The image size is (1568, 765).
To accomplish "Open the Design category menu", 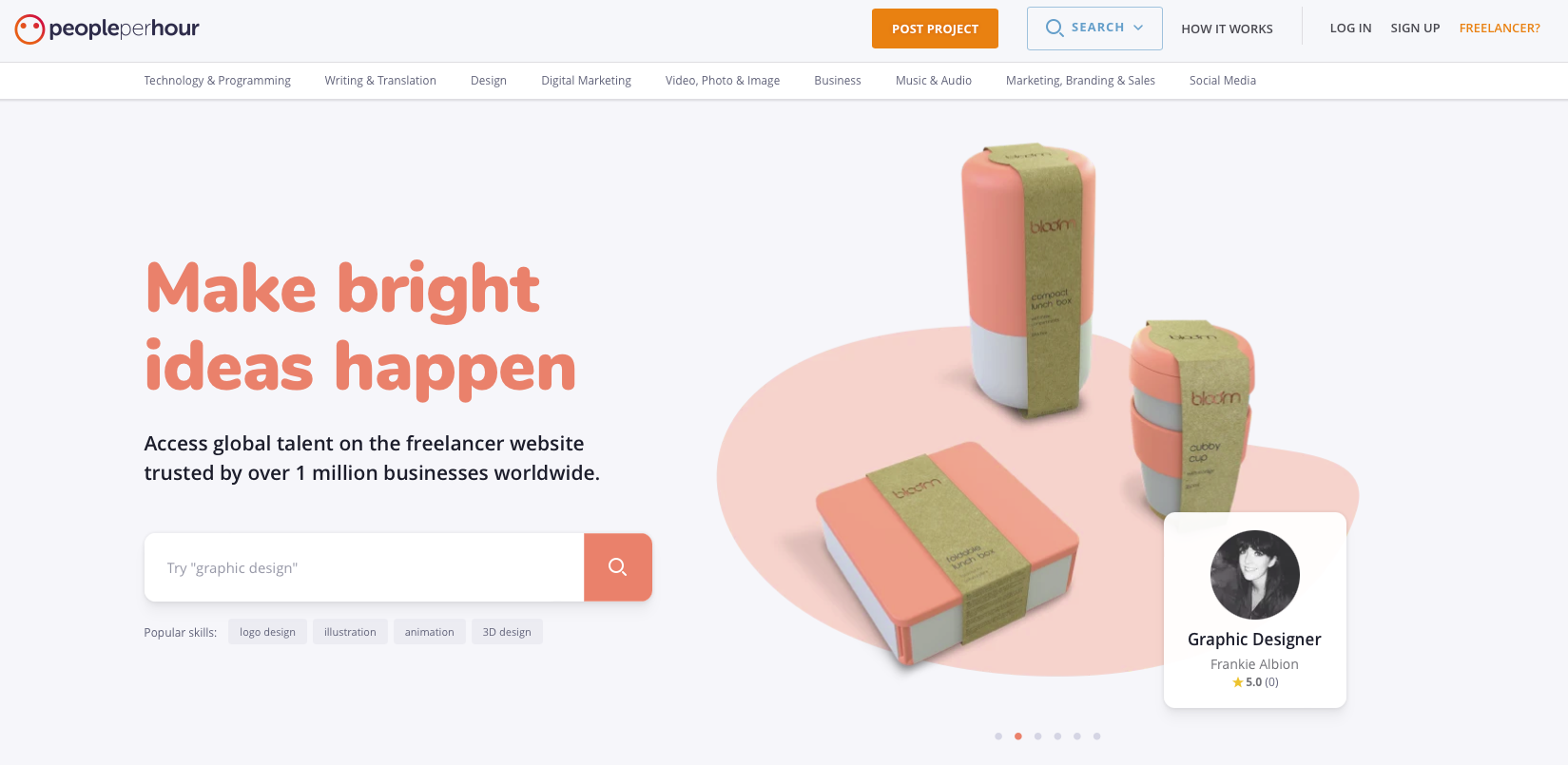I will 489,81.
